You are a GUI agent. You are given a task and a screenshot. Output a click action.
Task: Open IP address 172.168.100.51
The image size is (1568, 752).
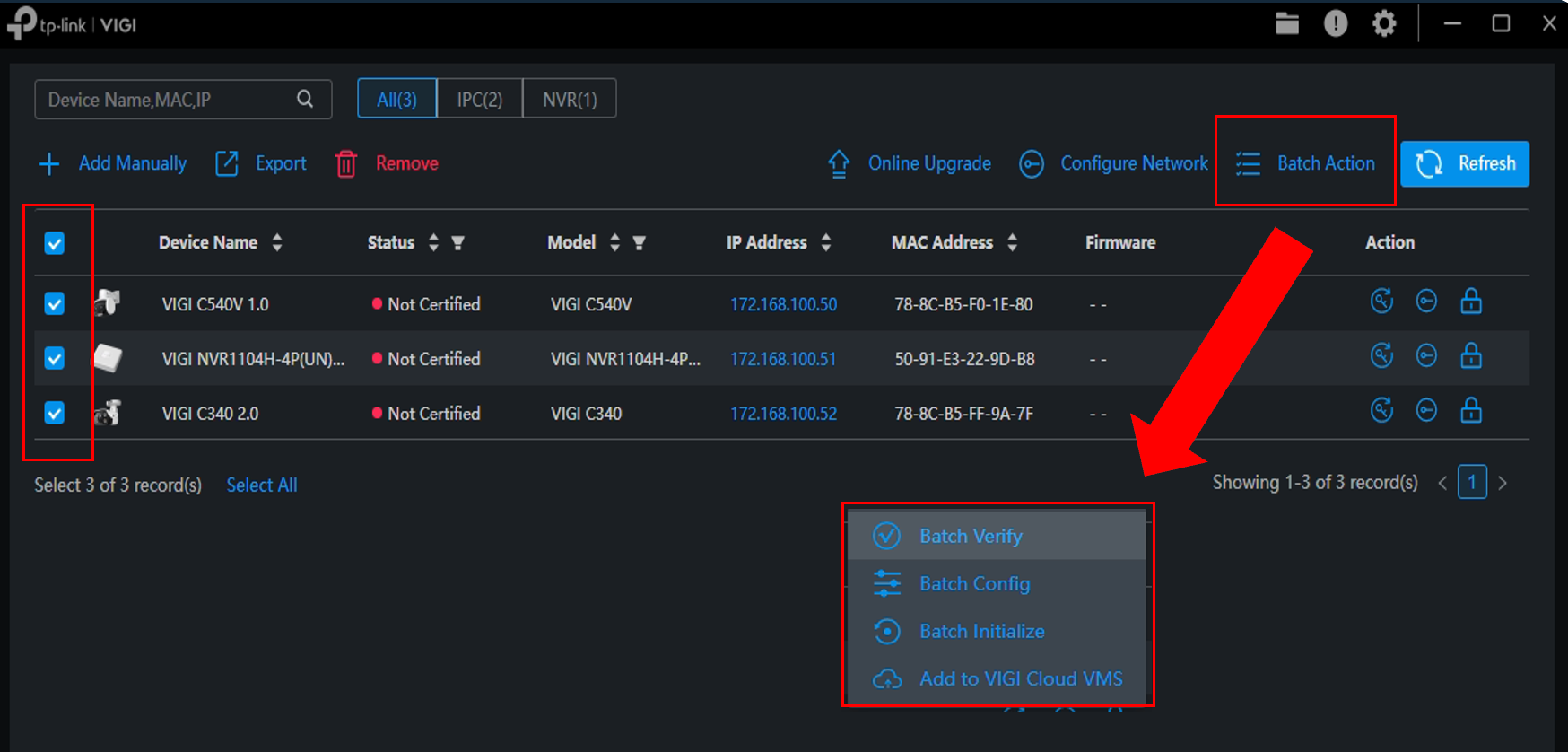tap(783, 359)
